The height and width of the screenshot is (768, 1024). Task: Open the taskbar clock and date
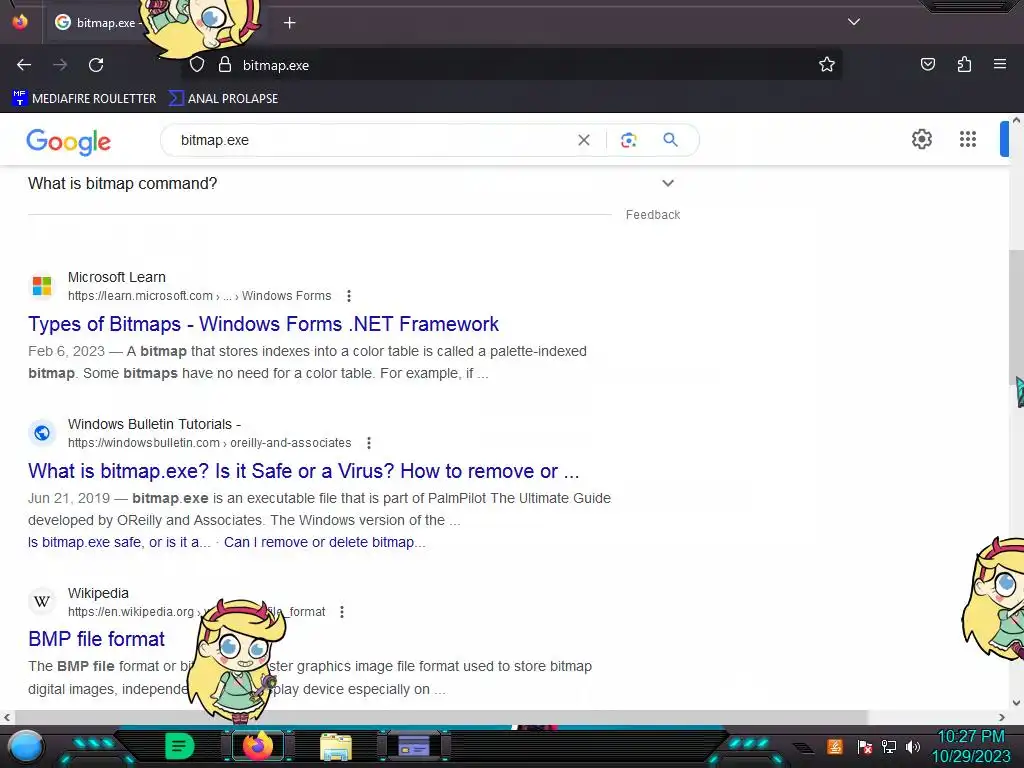click(971, 746)
